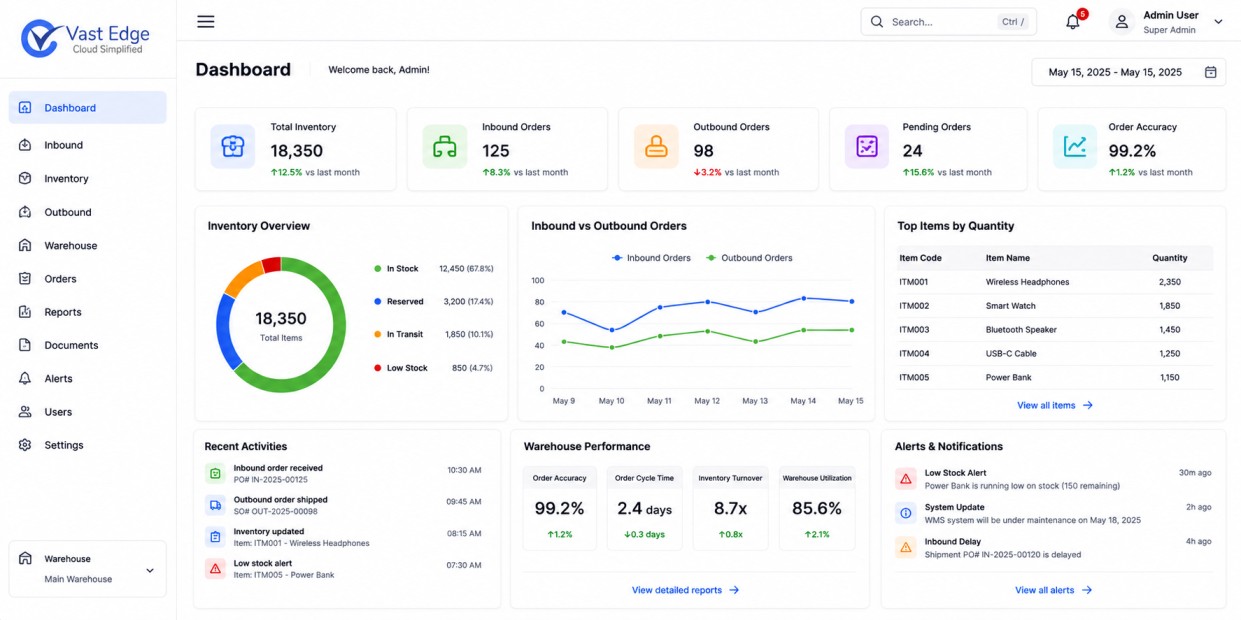Click the Inbound Orders card icon
The height and width of the screenshot is (620, 1241).
coord(445,147)
